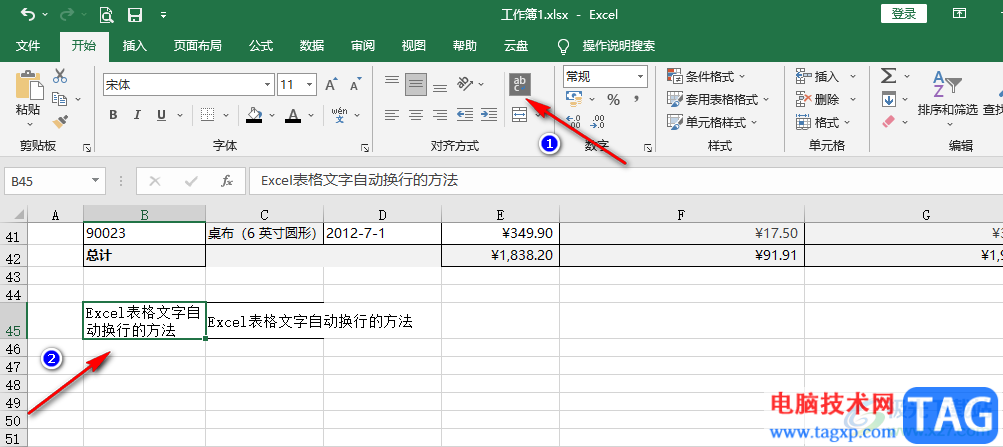Click 插入 in the cells group
This screenshot has width=1003, height=447.
pos(826,77)
